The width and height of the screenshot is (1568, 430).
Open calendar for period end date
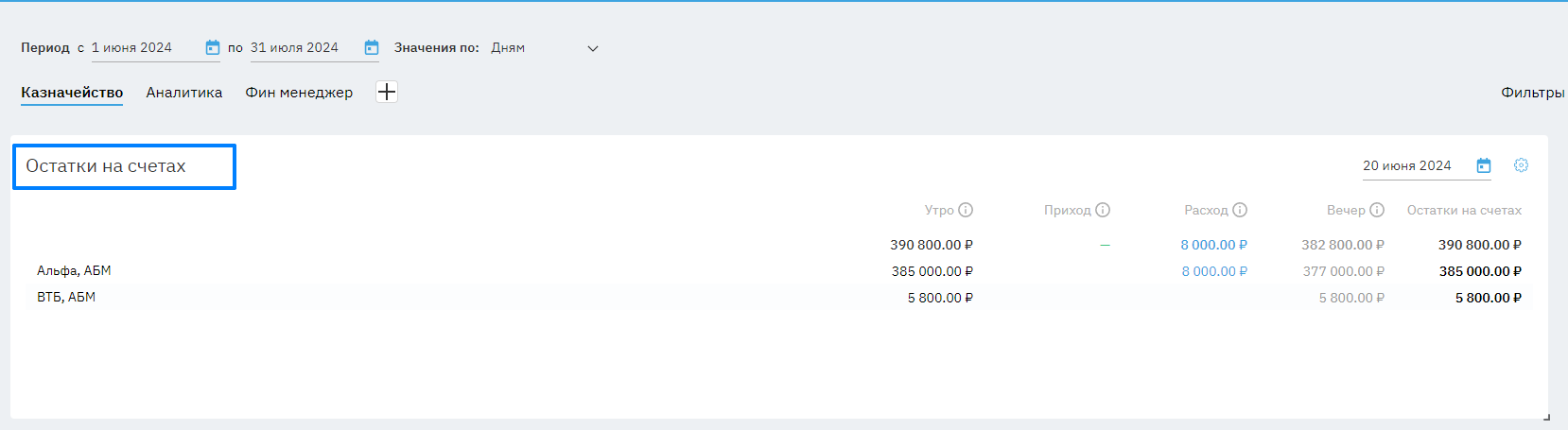coord(372,47)
